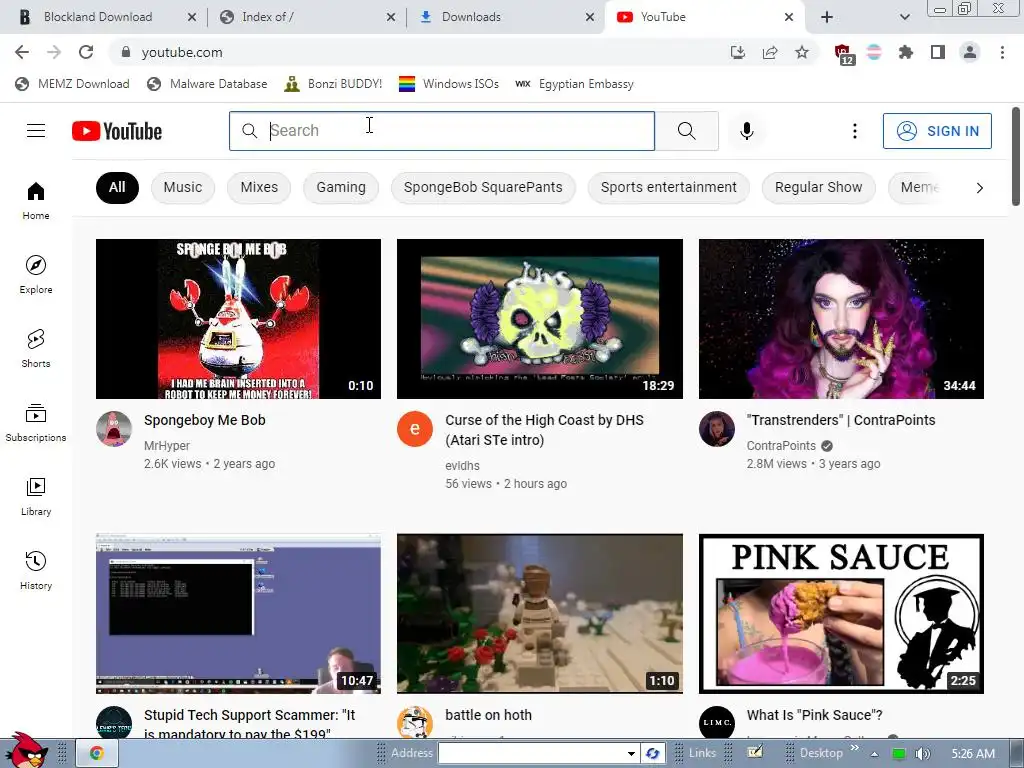1024x768 pixels.
Task: Open the YouTube guide hamburger menu
Action: pyautogui.click(x=36, y=131)
